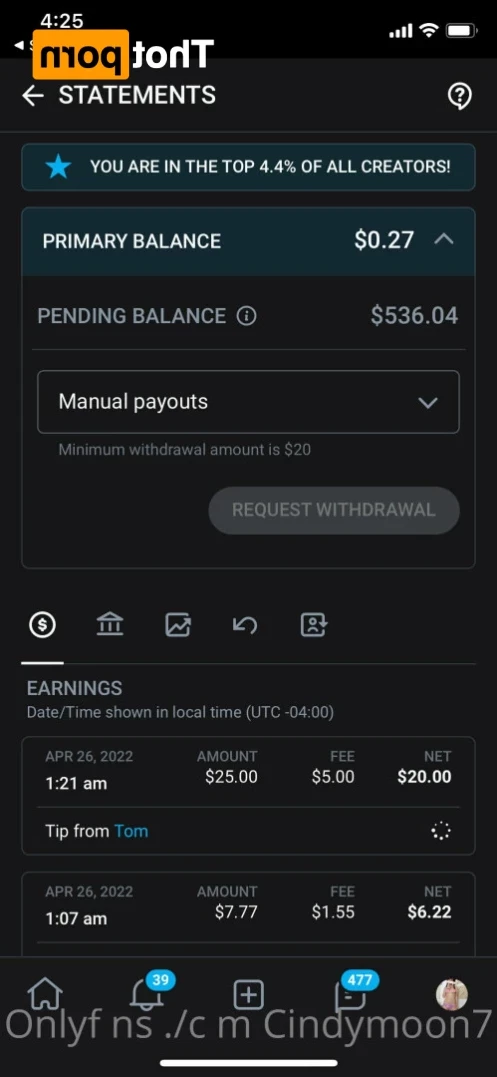
Task: Open the circular-arrow Chargebacks tab icon
Action: 245,625
